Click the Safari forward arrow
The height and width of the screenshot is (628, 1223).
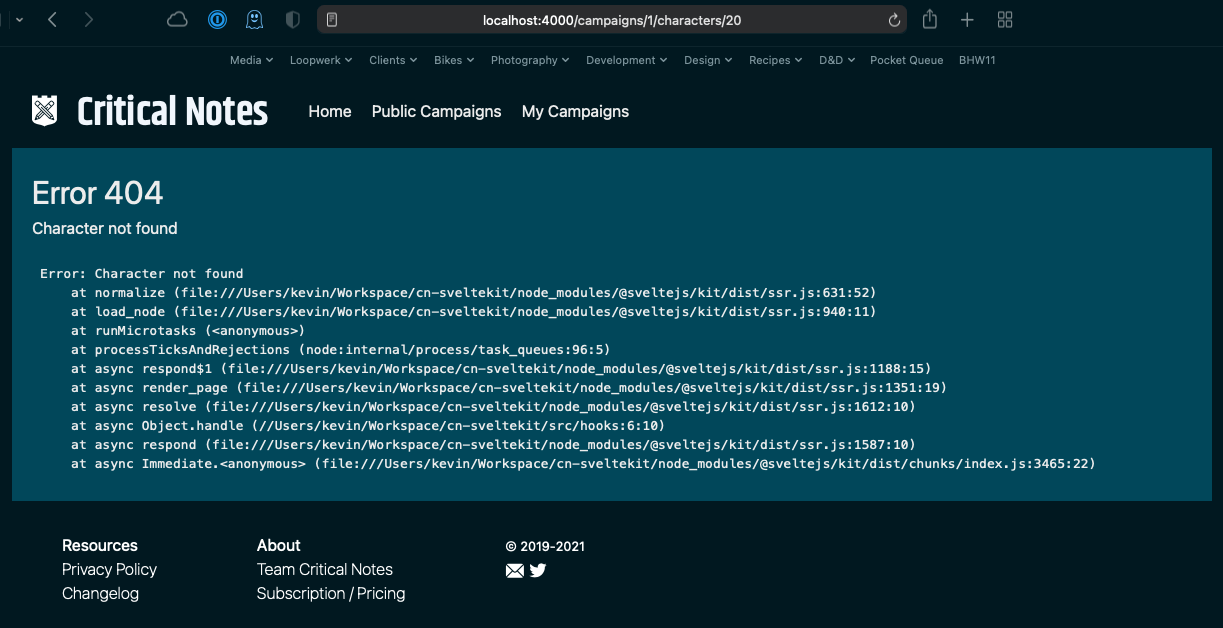[x=88, y=20]
